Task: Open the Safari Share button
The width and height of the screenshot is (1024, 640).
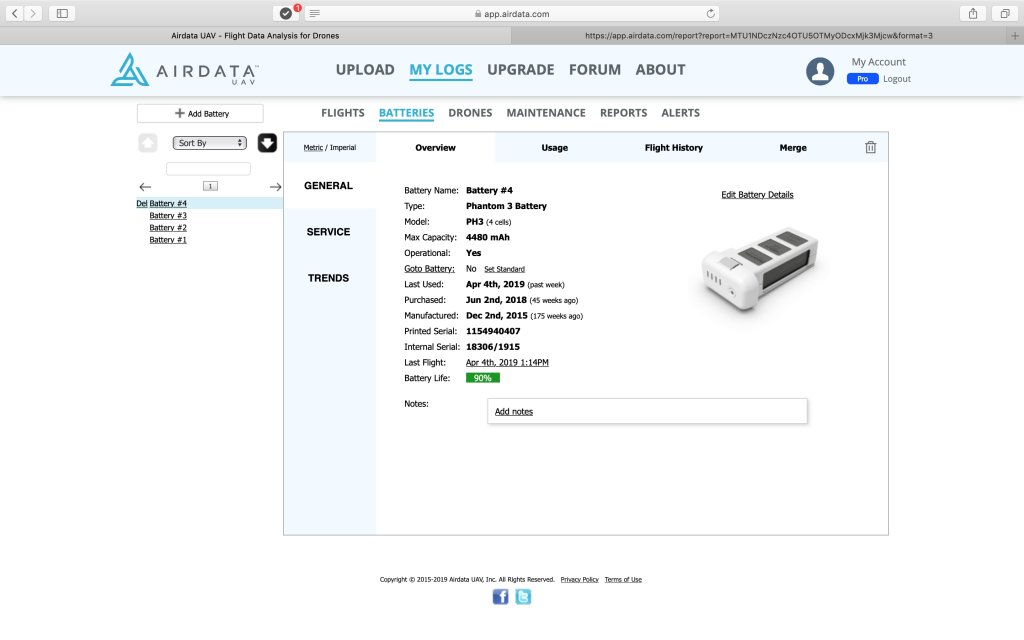Action: (973, 13)
